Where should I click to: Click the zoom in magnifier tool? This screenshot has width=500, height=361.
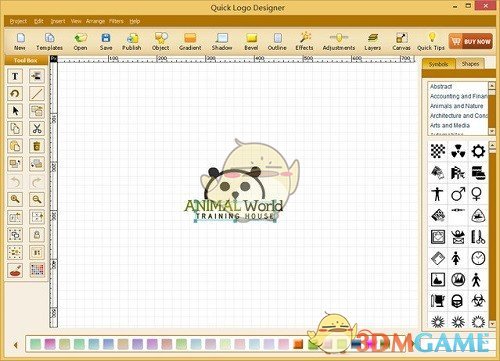click(15, 199)
